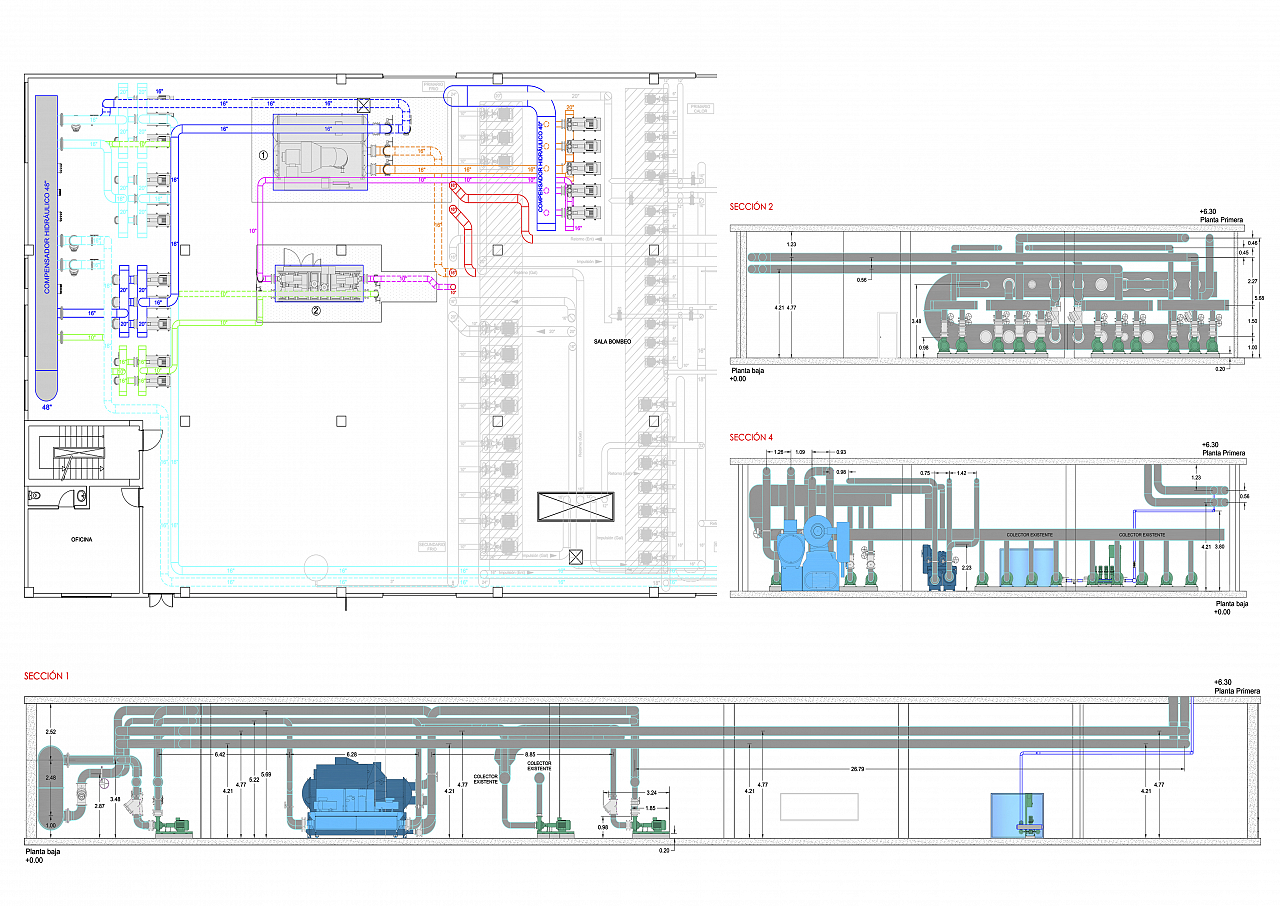Image resolution: width=1280 pixels, height=906 pixels.
Task: Click the white door in Sección 2
Action: point(887,334)
